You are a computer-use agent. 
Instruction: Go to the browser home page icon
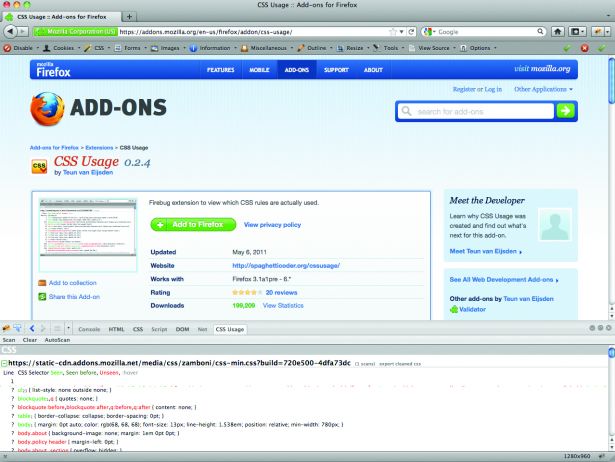[557, 32]
